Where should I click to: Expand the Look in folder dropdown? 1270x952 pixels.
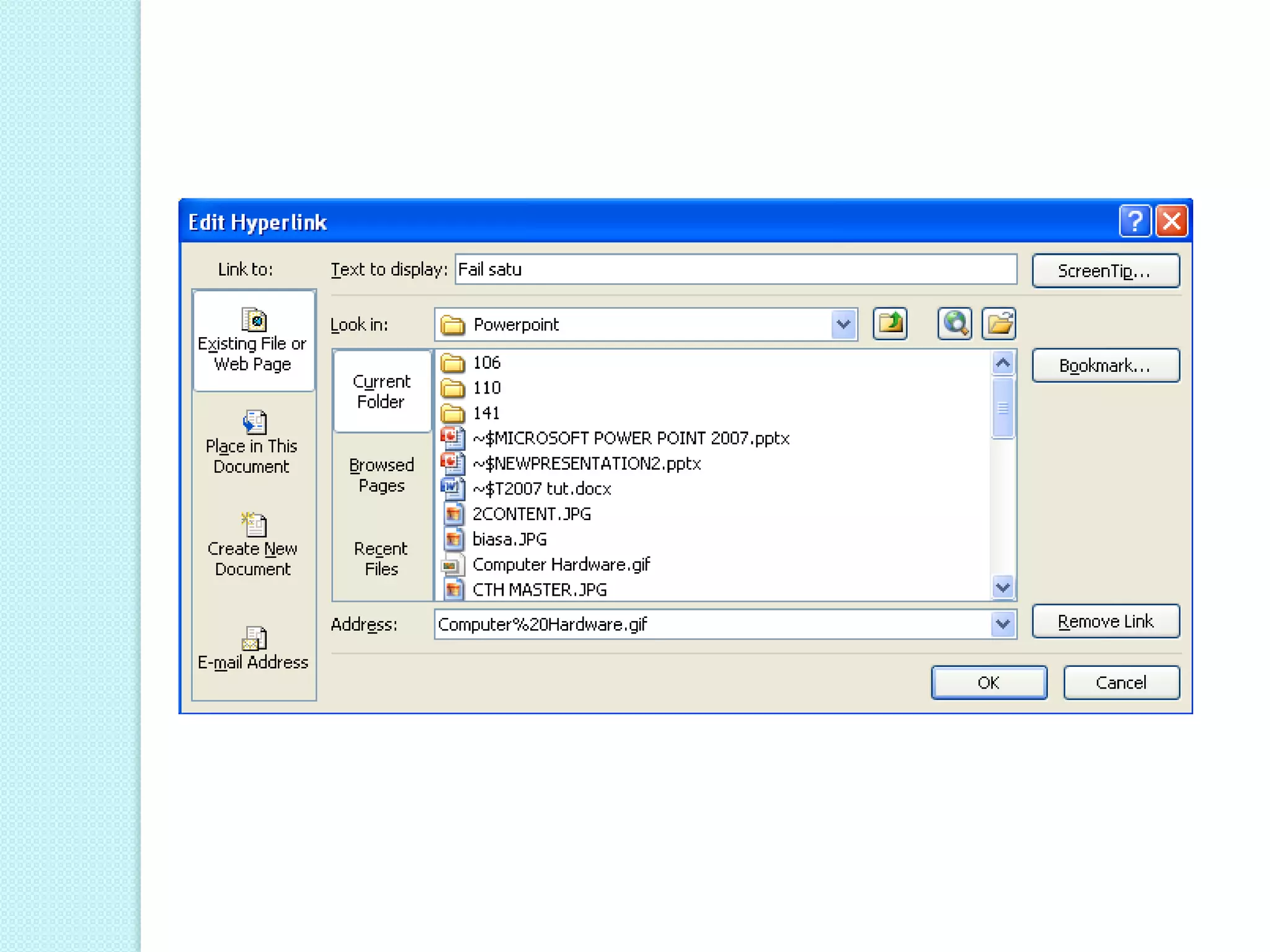tap(843, 324)
